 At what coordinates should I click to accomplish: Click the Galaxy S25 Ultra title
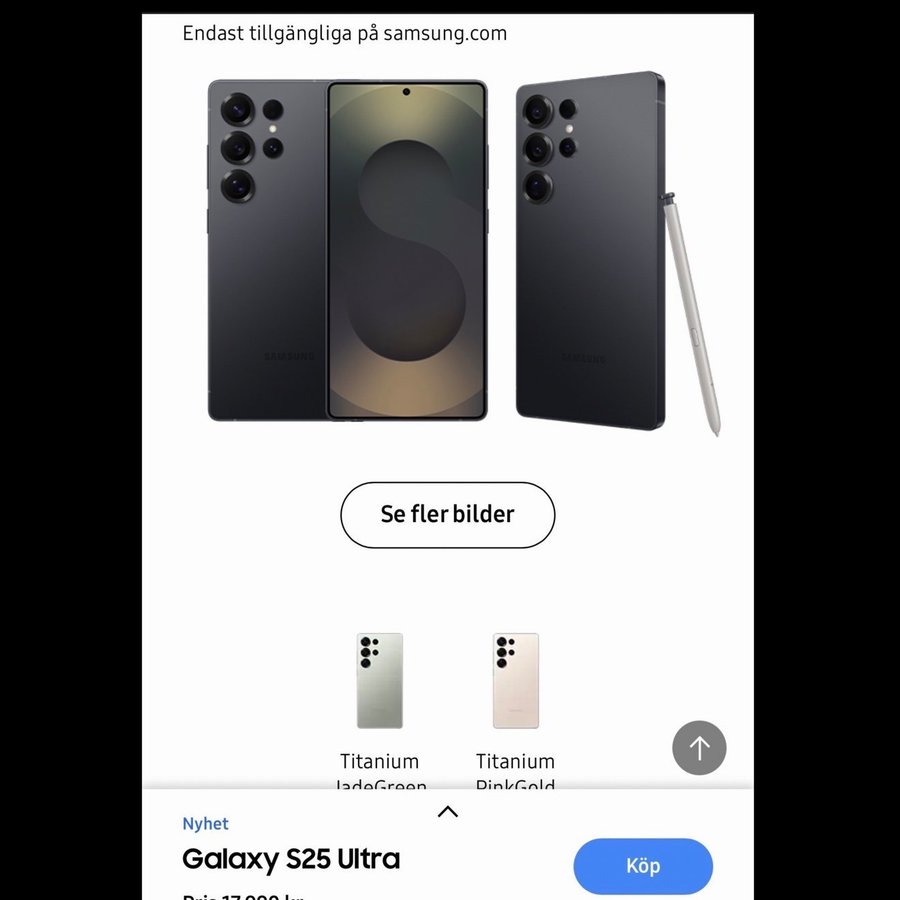pyautogui.click(x=291, y=859)
